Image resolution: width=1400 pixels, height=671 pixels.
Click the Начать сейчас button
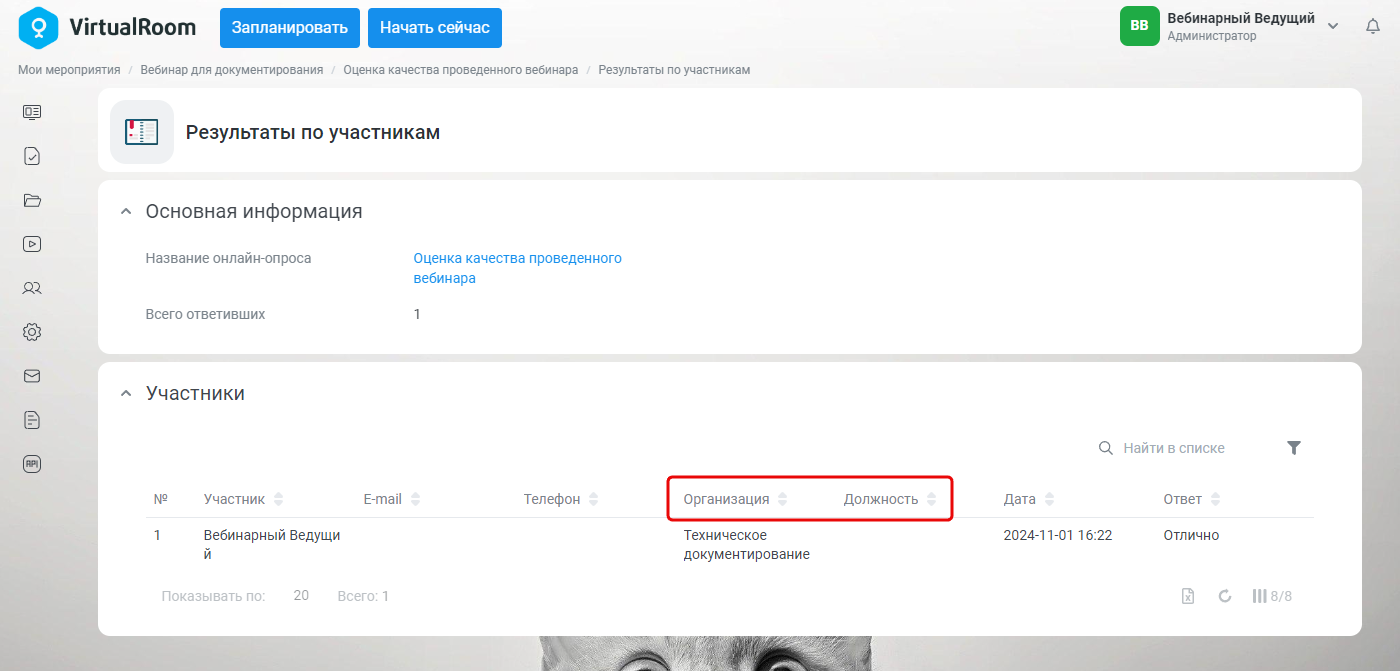435,28
